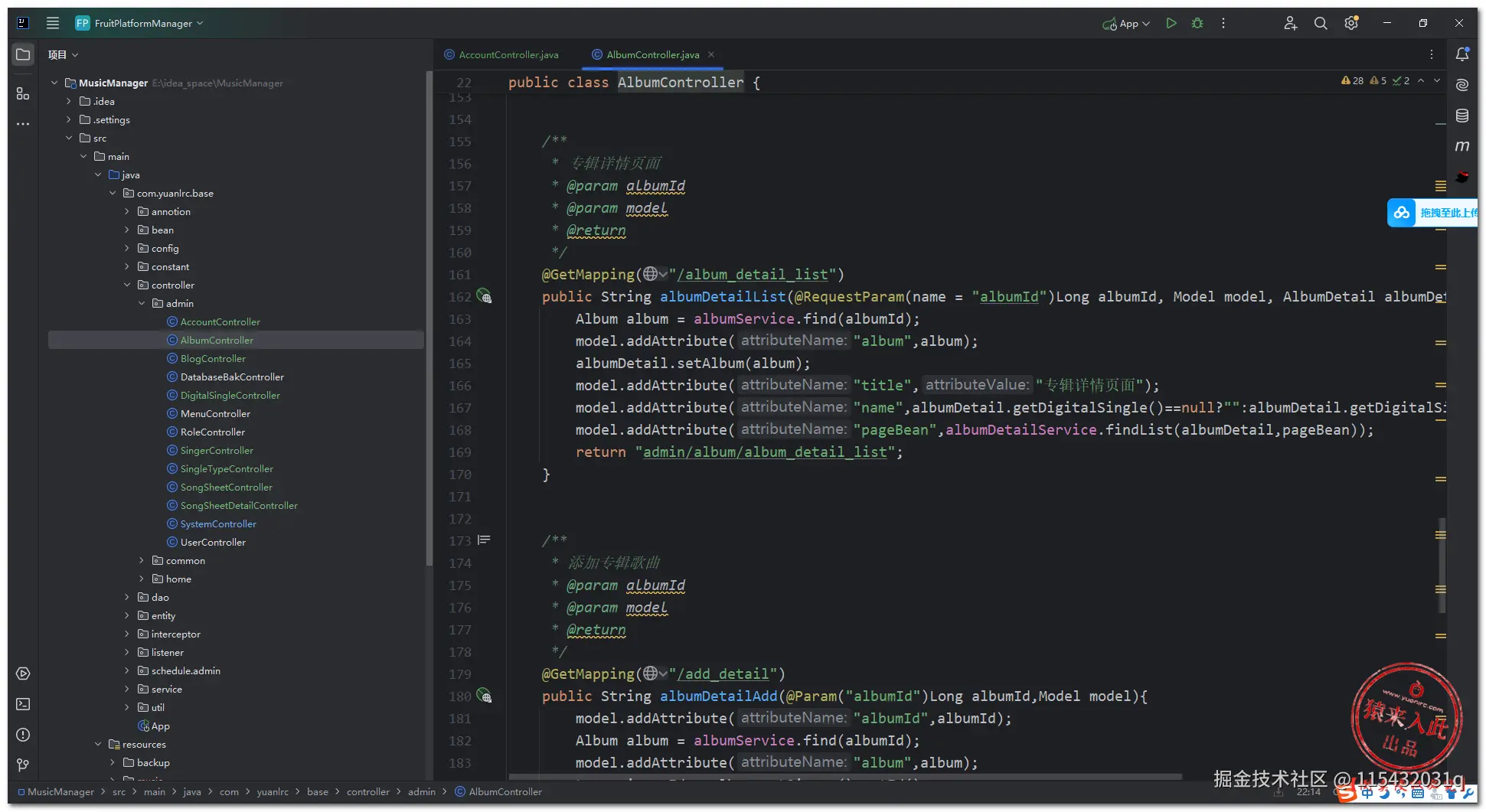The image size is (1486, 812).
Task: Click the doc render icon at line 173
Action: (x=484, y=540)
